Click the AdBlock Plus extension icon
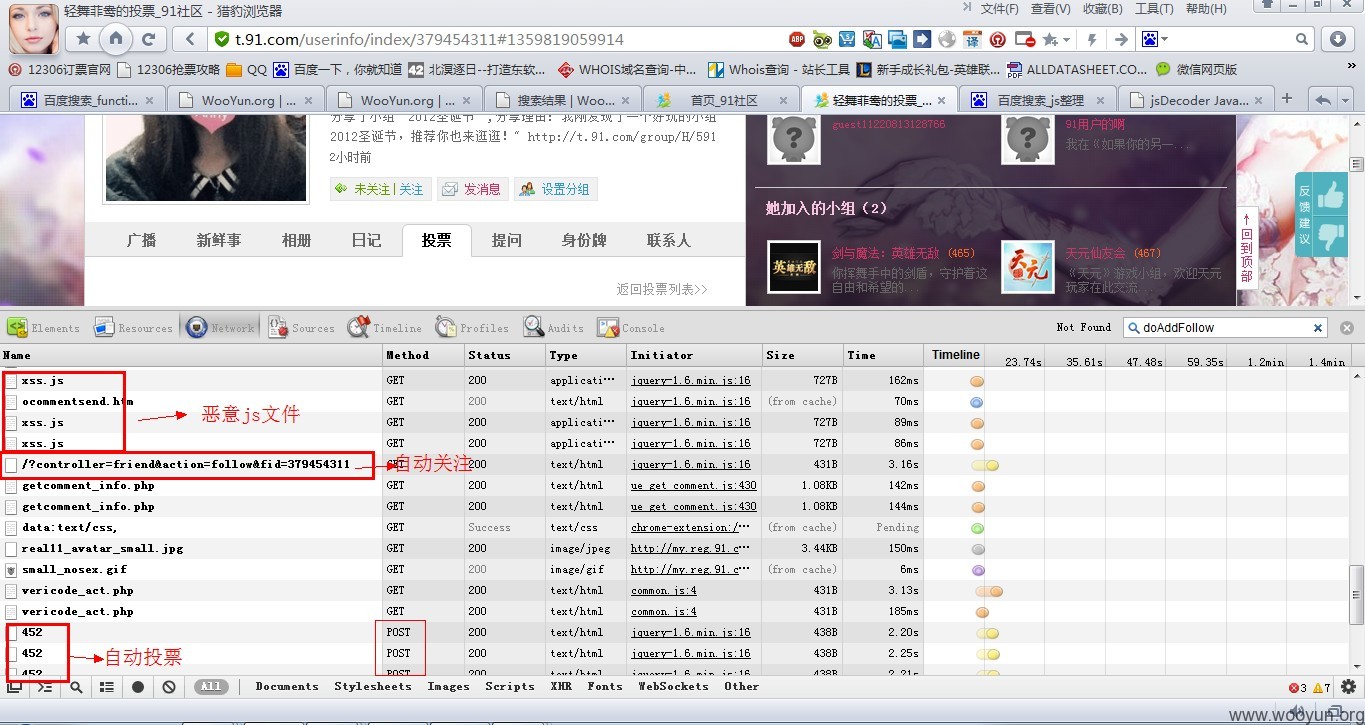1365x725 pixels. [797, 40]
